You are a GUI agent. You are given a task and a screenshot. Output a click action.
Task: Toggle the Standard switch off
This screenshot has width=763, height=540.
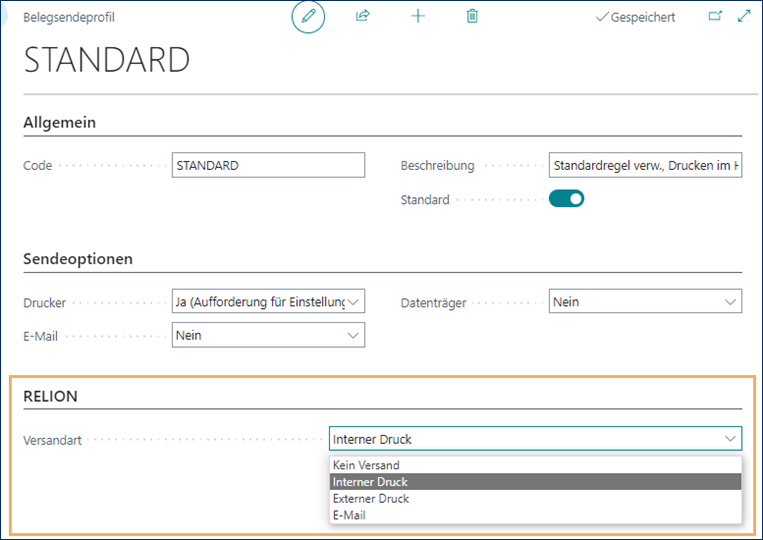coord(566,199)
